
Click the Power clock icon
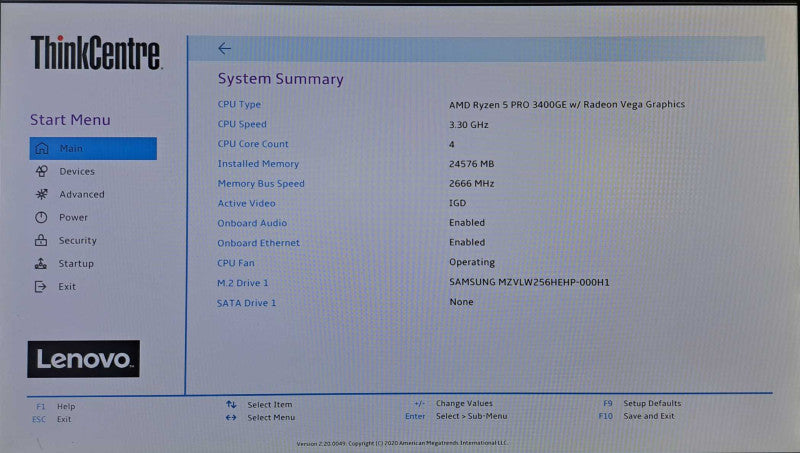[x=41, y=217]
